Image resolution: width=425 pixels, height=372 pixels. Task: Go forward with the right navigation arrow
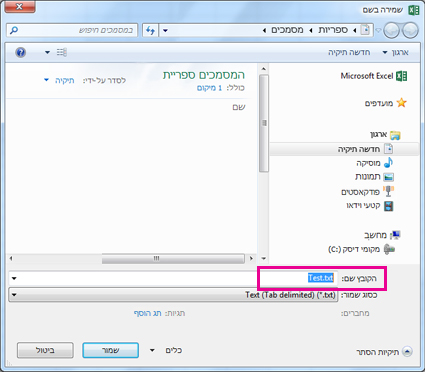410,31
